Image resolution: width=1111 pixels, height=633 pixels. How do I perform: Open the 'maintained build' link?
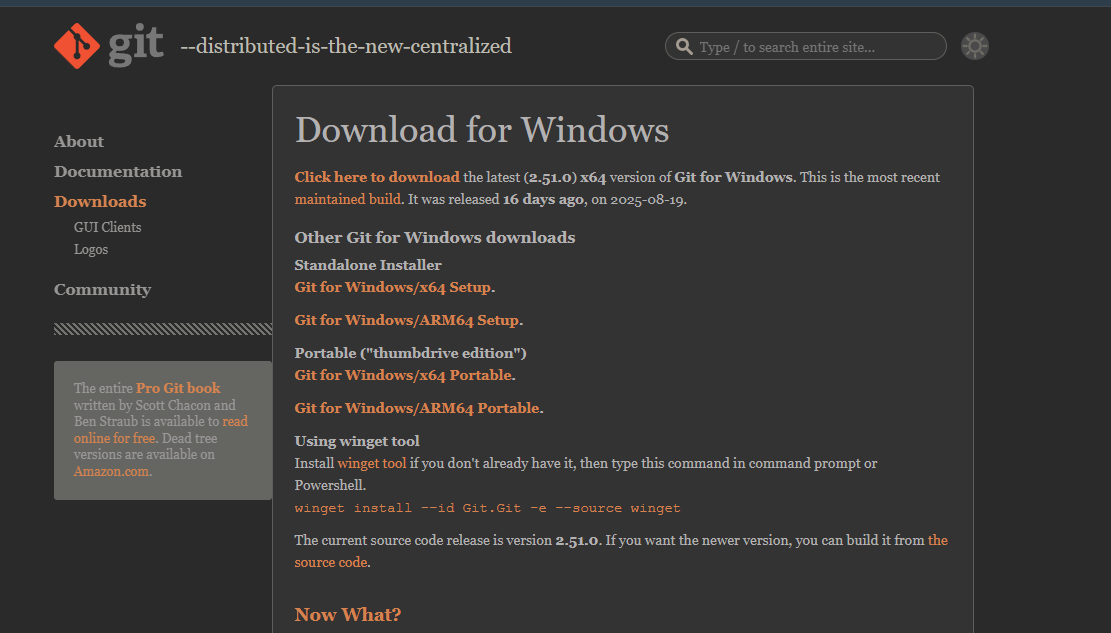(347, 199)
